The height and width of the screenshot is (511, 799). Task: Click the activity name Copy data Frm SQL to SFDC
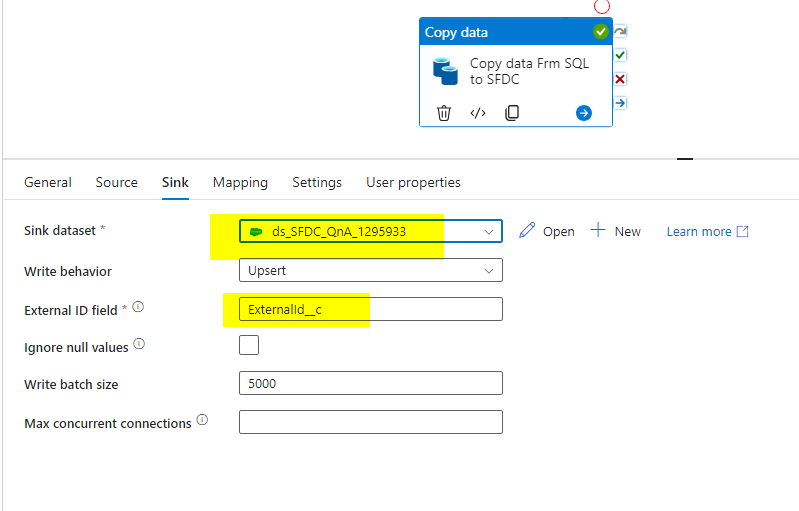pos(529,71)
